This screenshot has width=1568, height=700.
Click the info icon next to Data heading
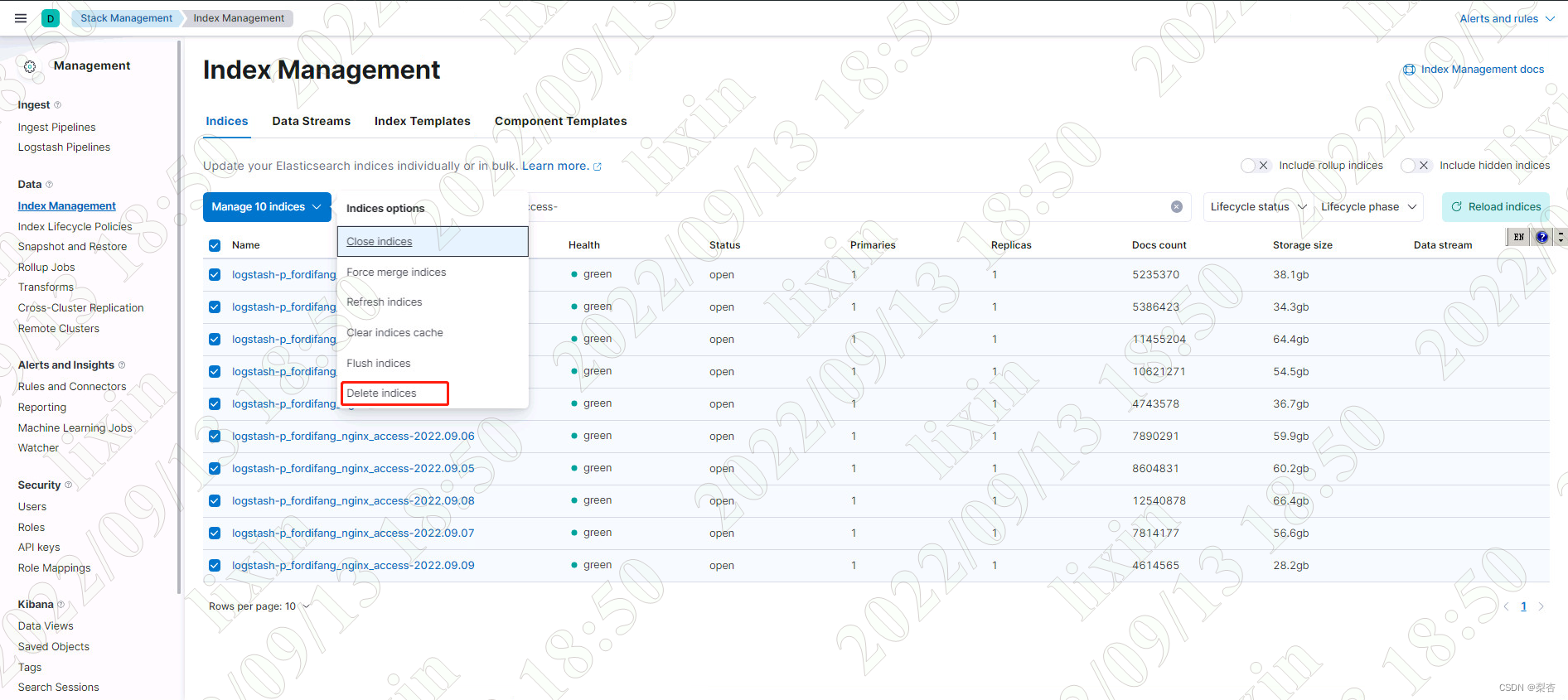coord(49,185)
